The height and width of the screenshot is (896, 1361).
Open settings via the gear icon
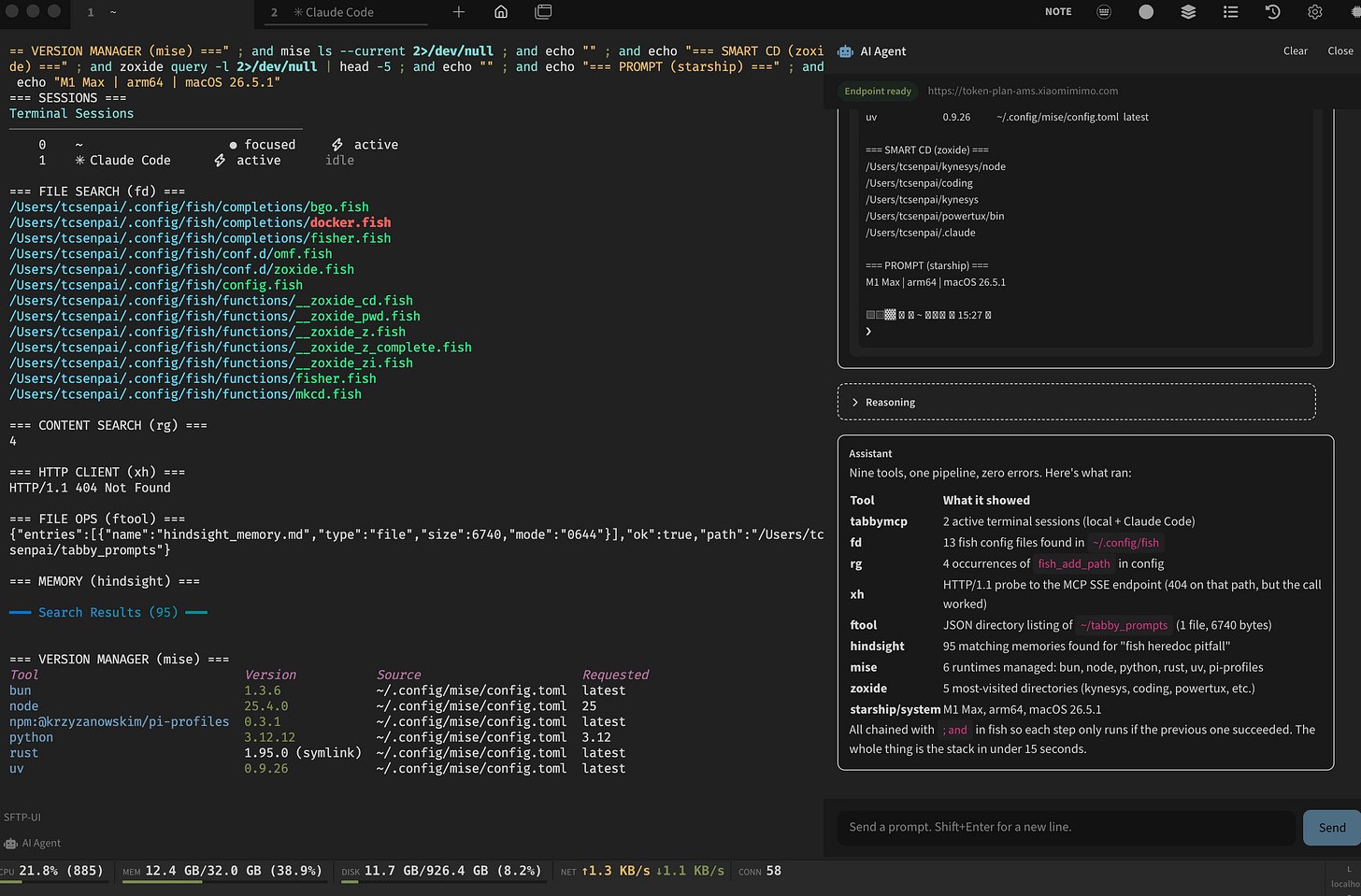pos(1314,12)
